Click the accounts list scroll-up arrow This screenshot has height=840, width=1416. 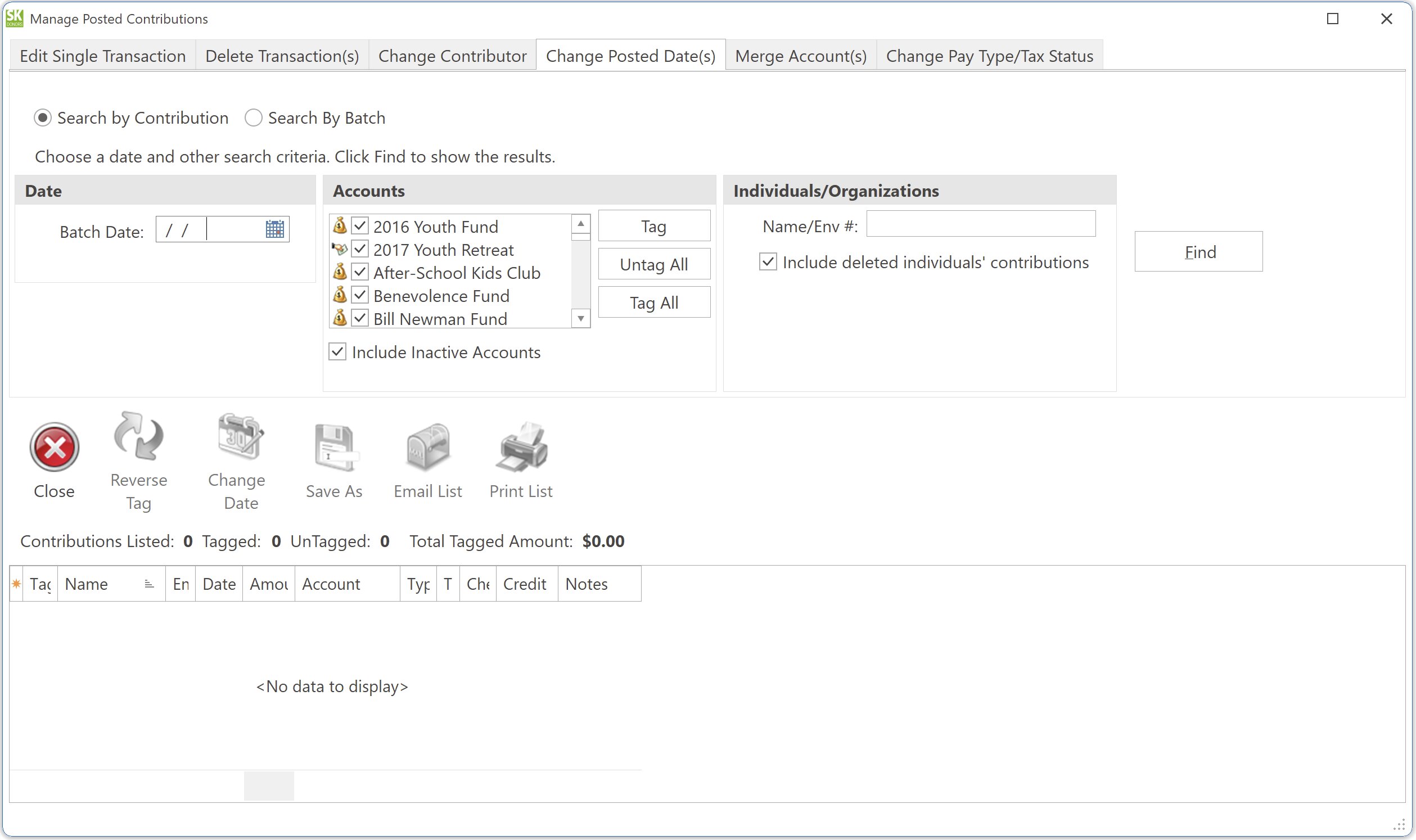pyautogui.click(x=581, y=224)
